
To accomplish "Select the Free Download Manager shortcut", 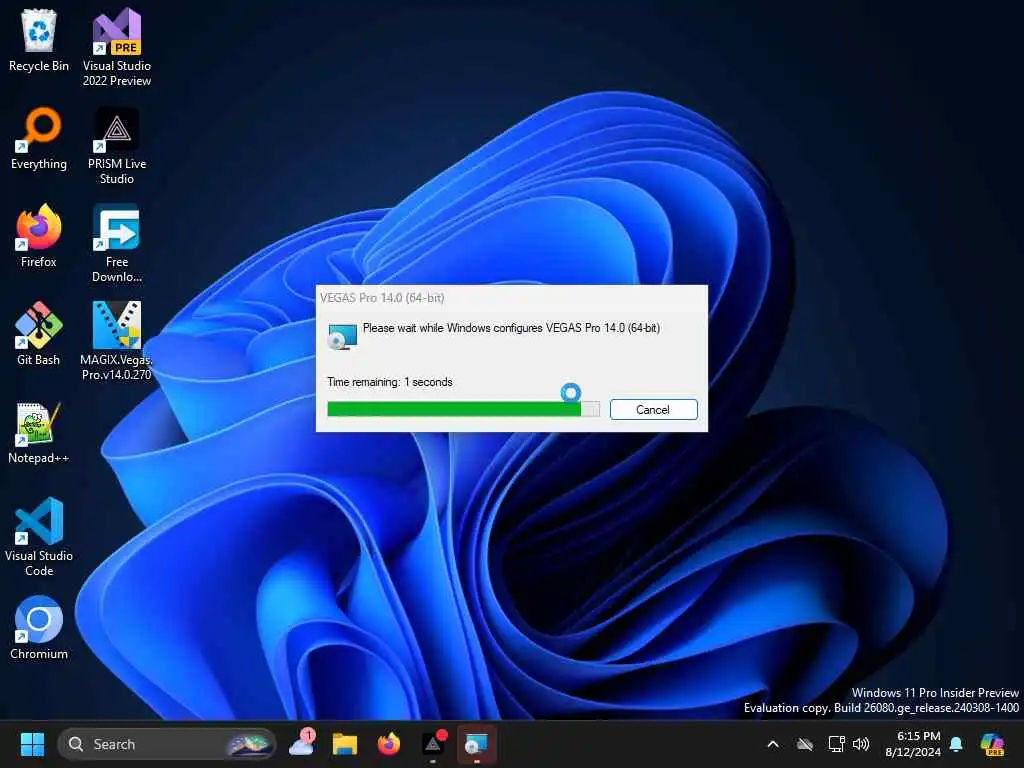I will click(117, 244).
